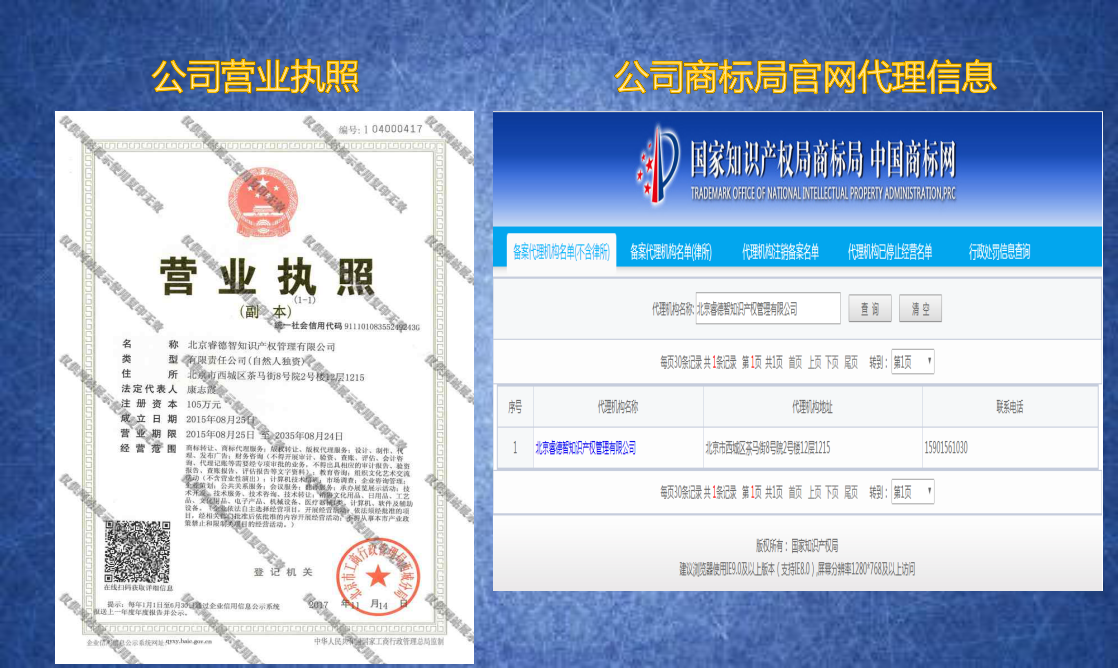Click the row number 1 cell

click(x=515, y=448)
